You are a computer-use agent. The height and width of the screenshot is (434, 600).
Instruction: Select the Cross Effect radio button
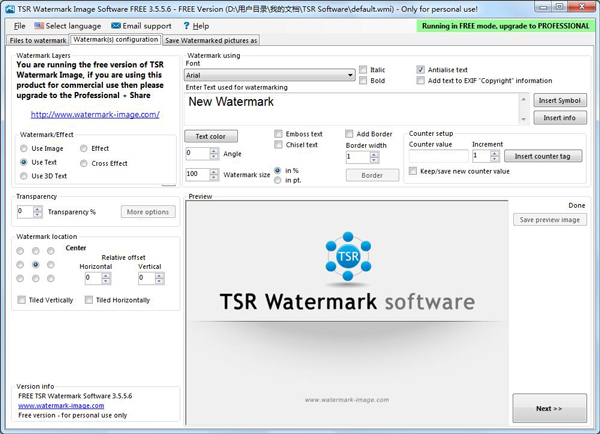83,163
